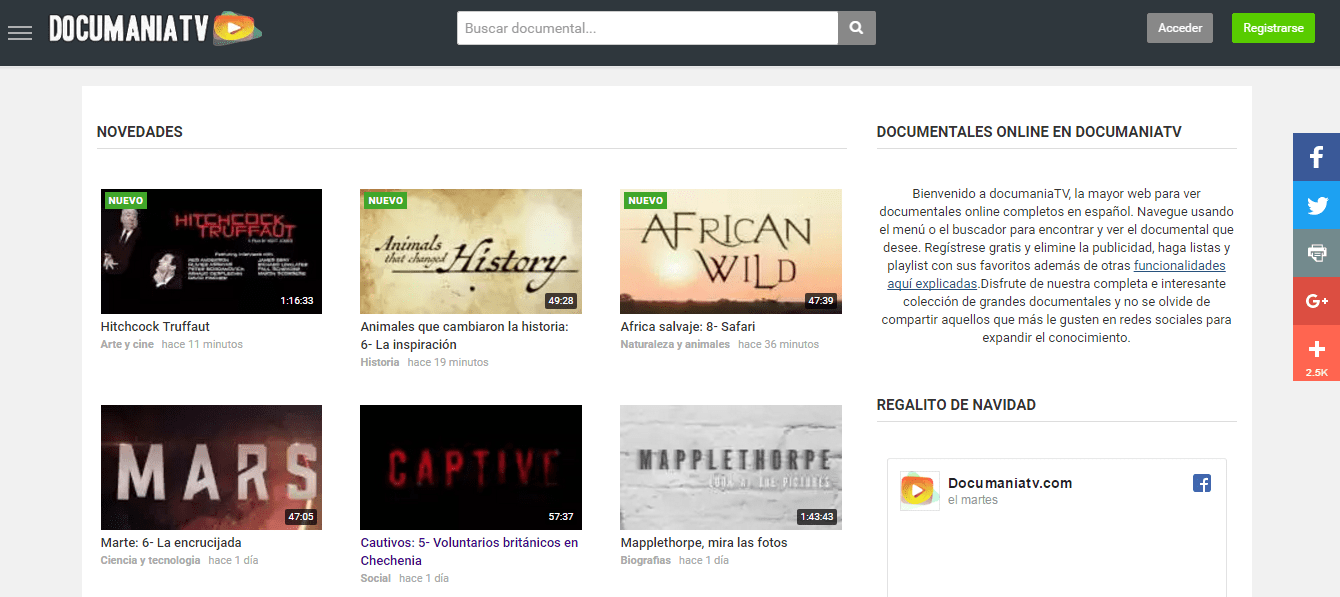Open Animales que cambiaron la historia title
1340x597 pixels.
(464, 336)
